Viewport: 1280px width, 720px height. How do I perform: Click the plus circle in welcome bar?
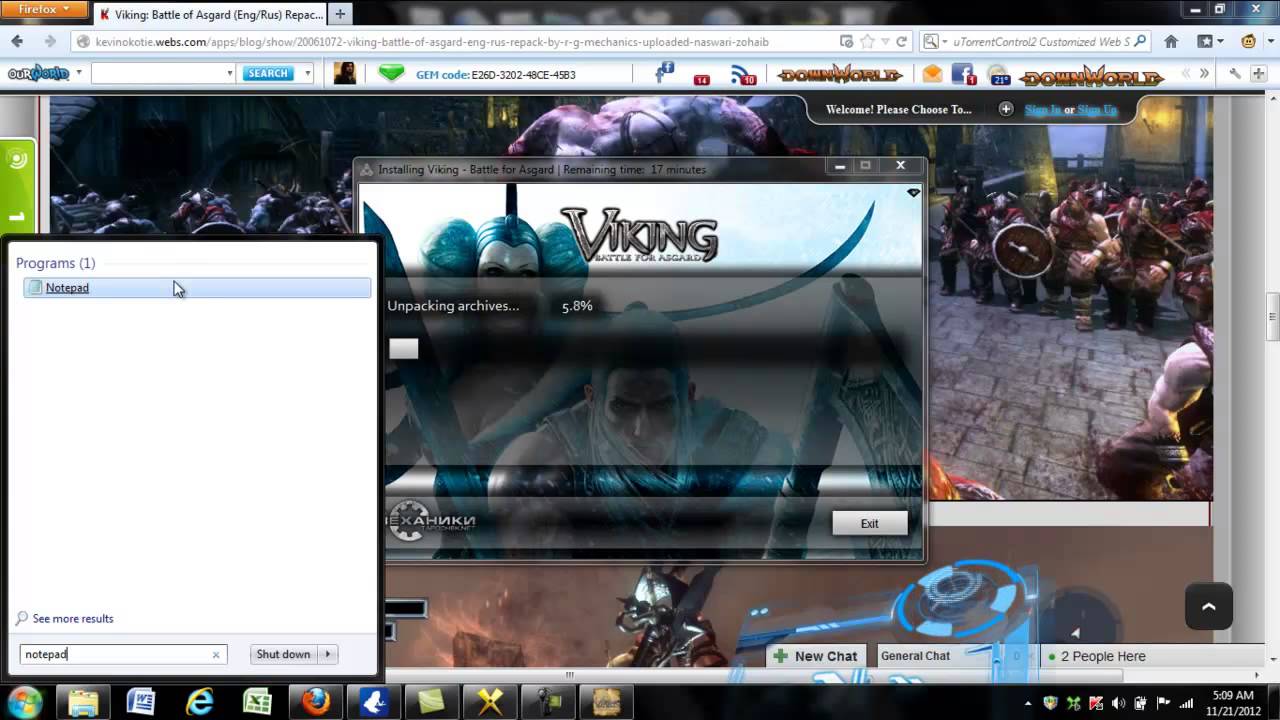1005,109
